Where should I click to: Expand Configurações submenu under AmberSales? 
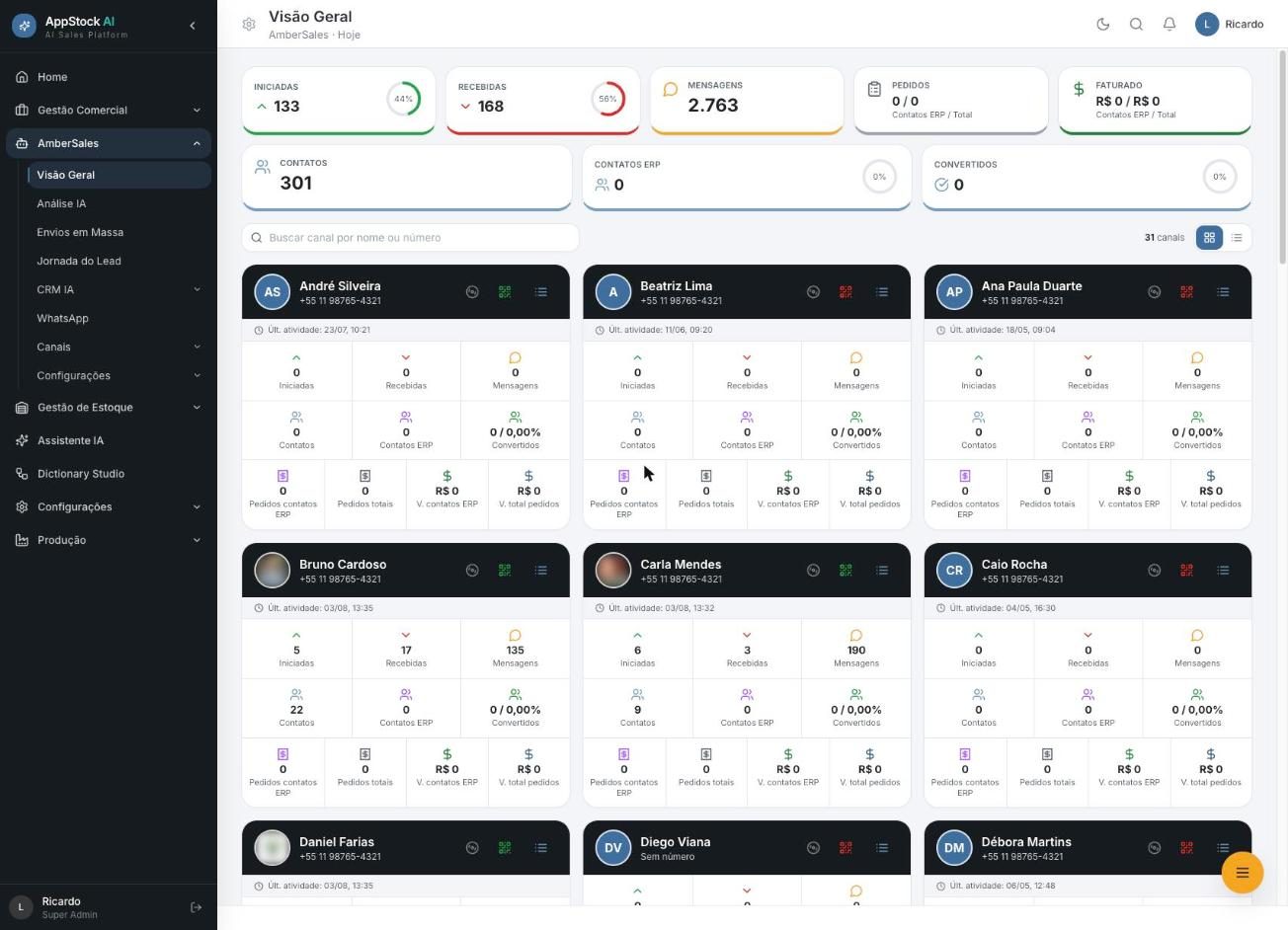[x=120, y=375]
